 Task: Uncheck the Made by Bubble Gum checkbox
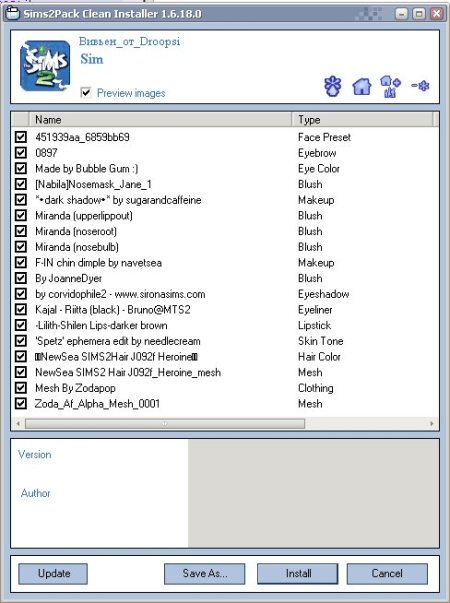pos(21,168)
